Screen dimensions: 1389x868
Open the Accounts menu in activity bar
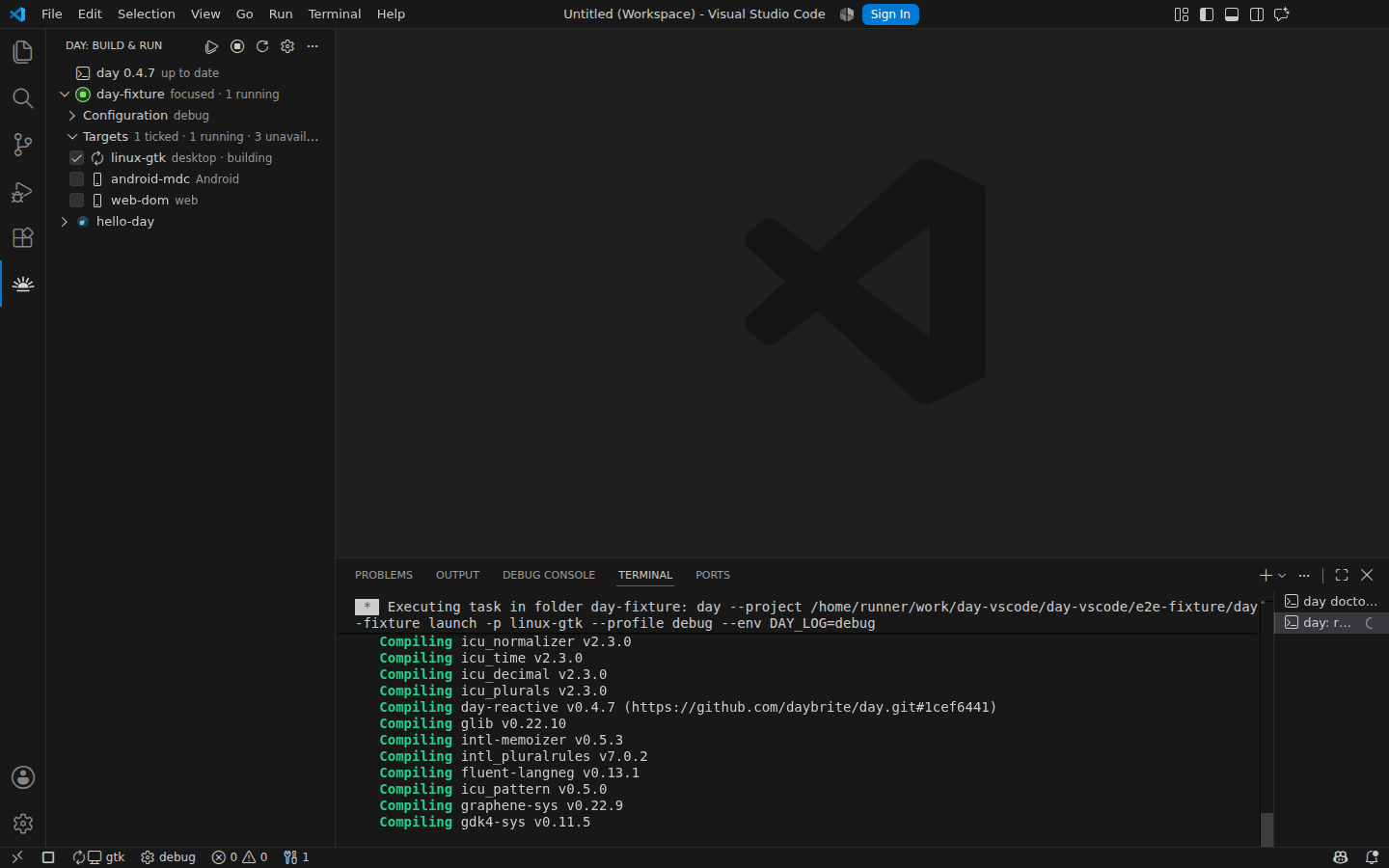[x=22, y=777]
